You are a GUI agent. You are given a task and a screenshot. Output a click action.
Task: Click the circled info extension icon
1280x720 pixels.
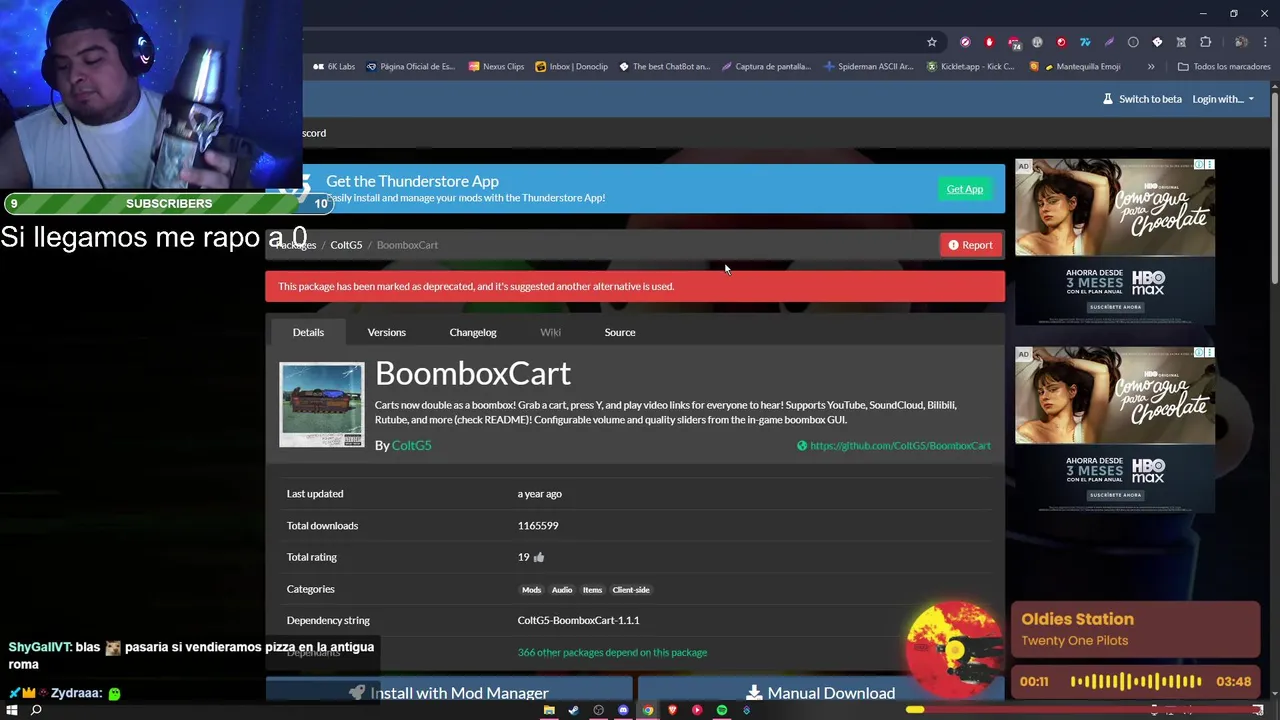pos(1133,42)
